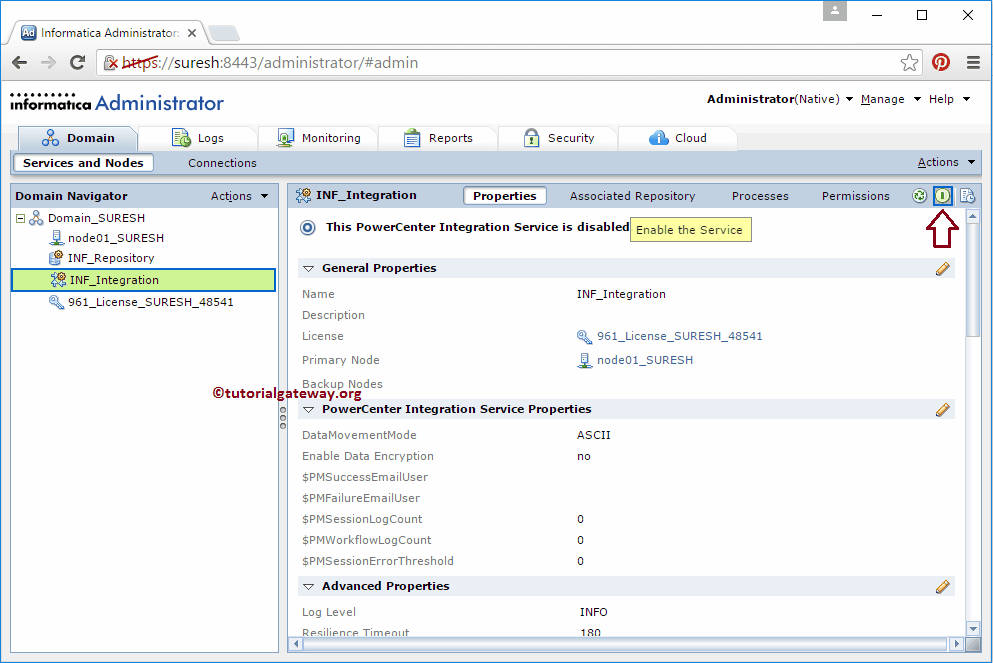This screenshot has width=993, height=663.
Task: Click the refresh service icon
Action: (919, 195)
